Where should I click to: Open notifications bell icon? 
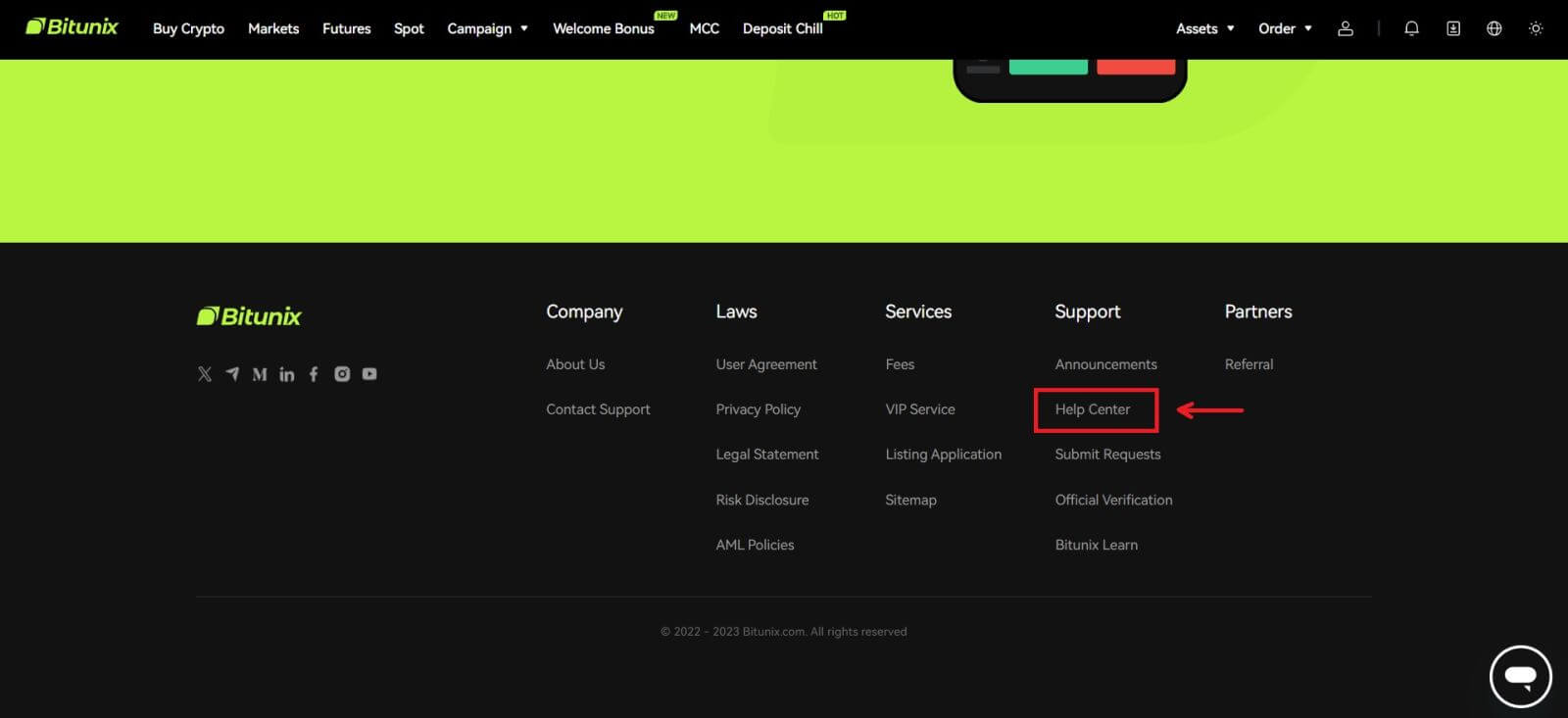click(1411, 28)
